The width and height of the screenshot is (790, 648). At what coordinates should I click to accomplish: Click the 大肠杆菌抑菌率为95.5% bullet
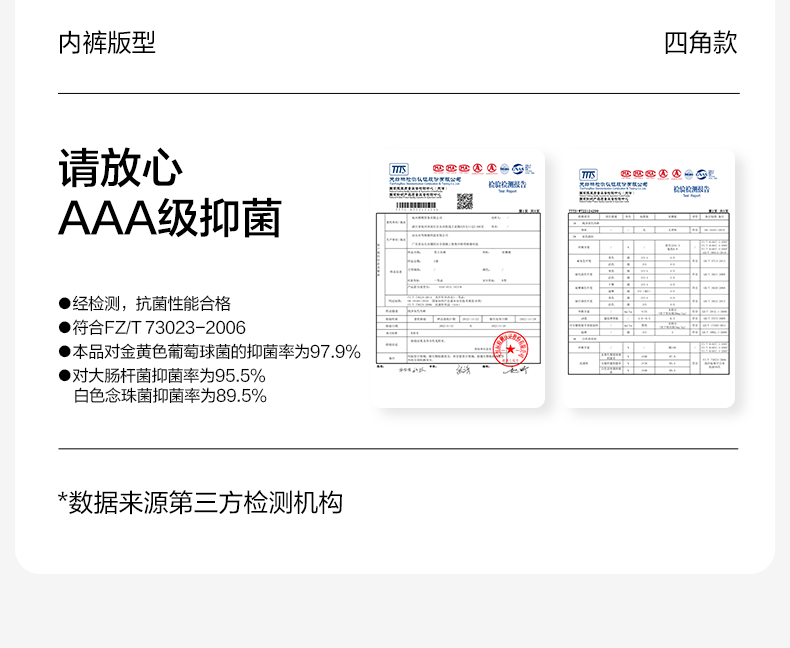[162, 376]
